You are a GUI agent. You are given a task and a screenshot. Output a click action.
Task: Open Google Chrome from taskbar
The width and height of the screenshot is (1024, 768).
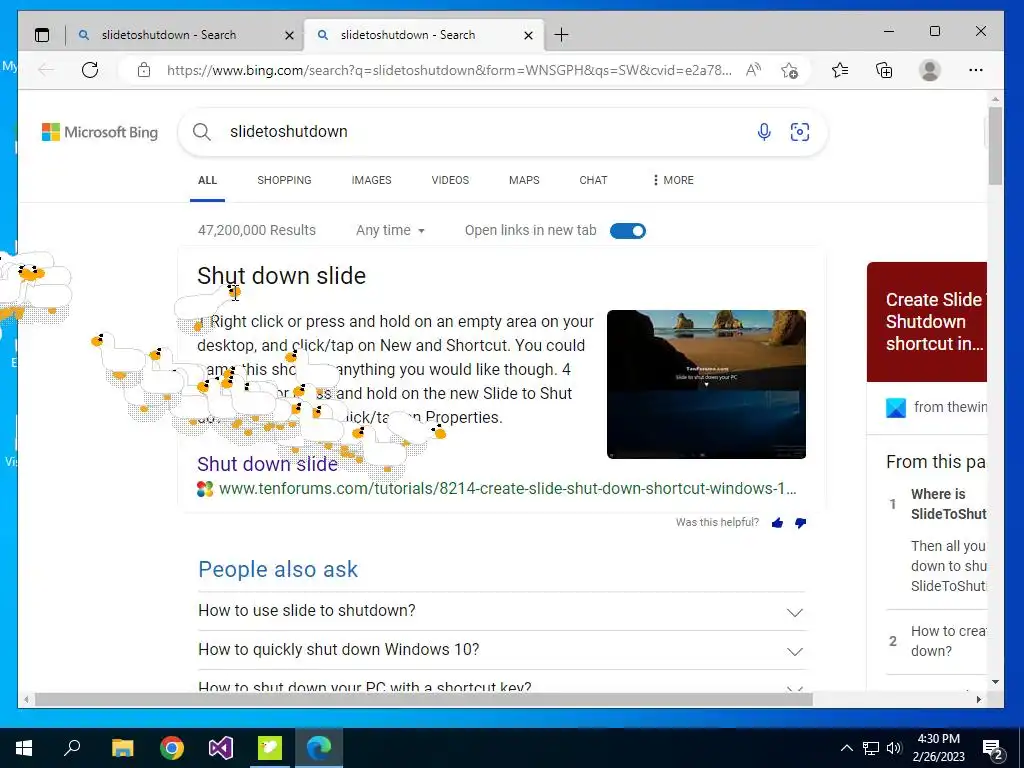coord(172,748)
